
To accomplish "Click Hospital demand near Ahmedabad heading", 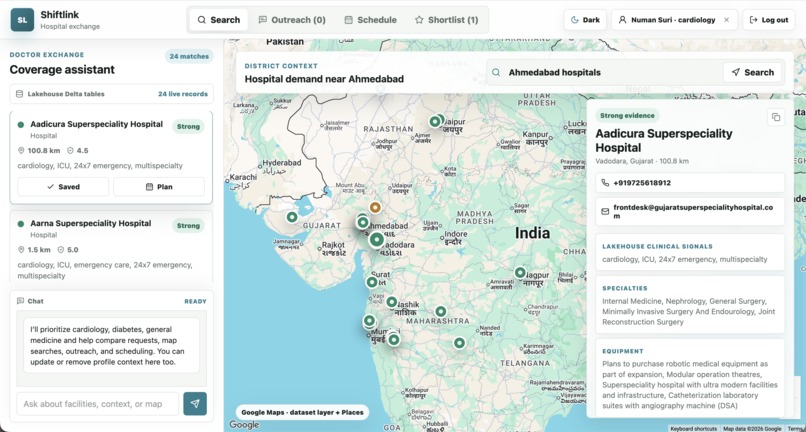I will tap(324, 79).
